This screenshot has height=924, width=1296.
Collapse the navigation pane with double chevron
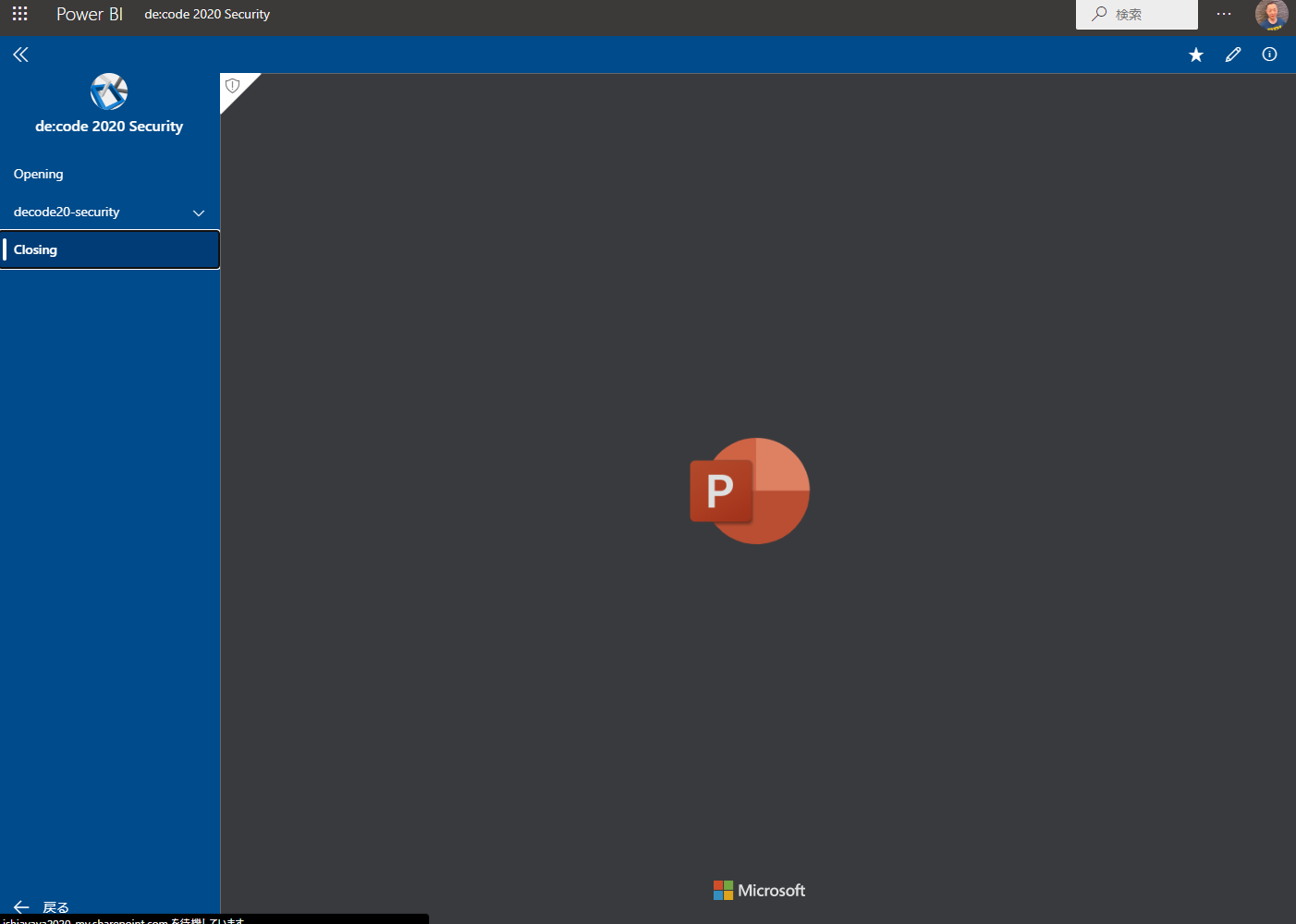[20, 55]
